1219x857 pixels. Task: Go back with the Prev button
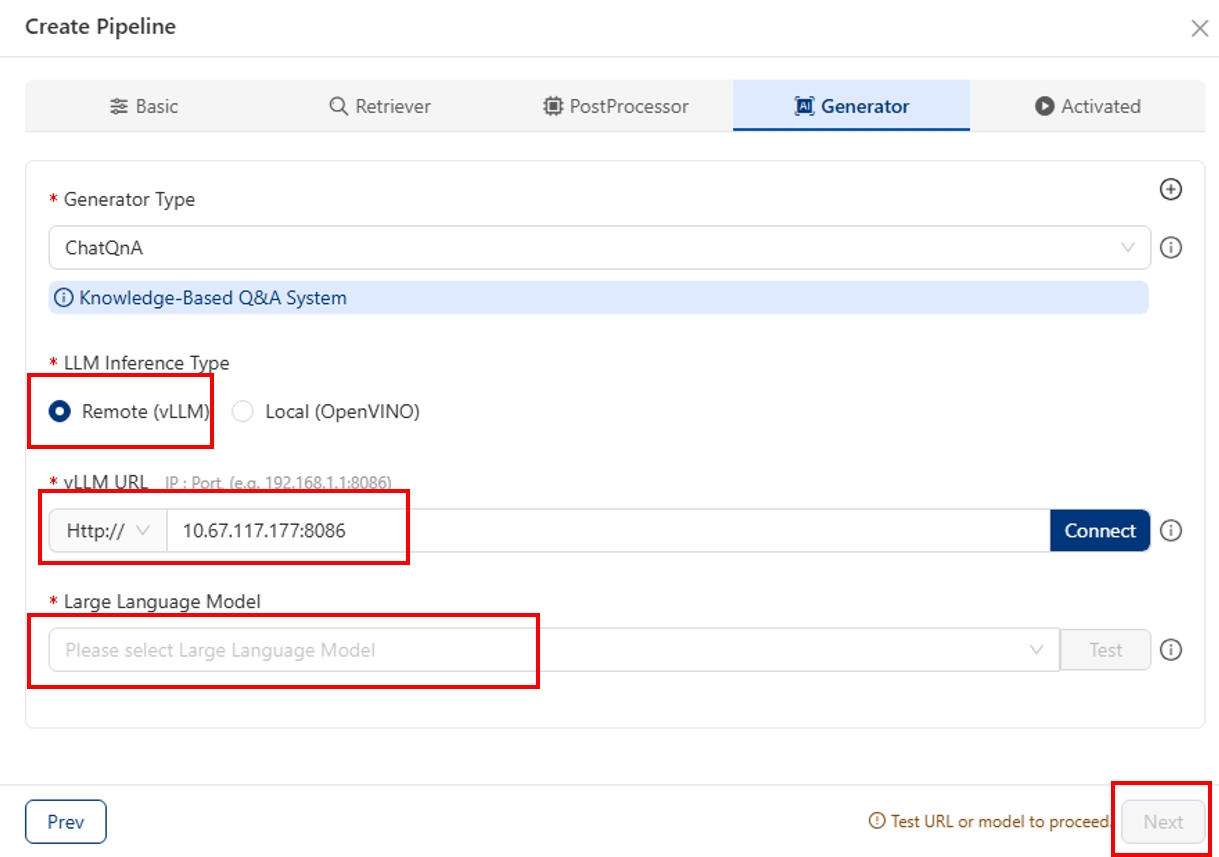[66, 822]
